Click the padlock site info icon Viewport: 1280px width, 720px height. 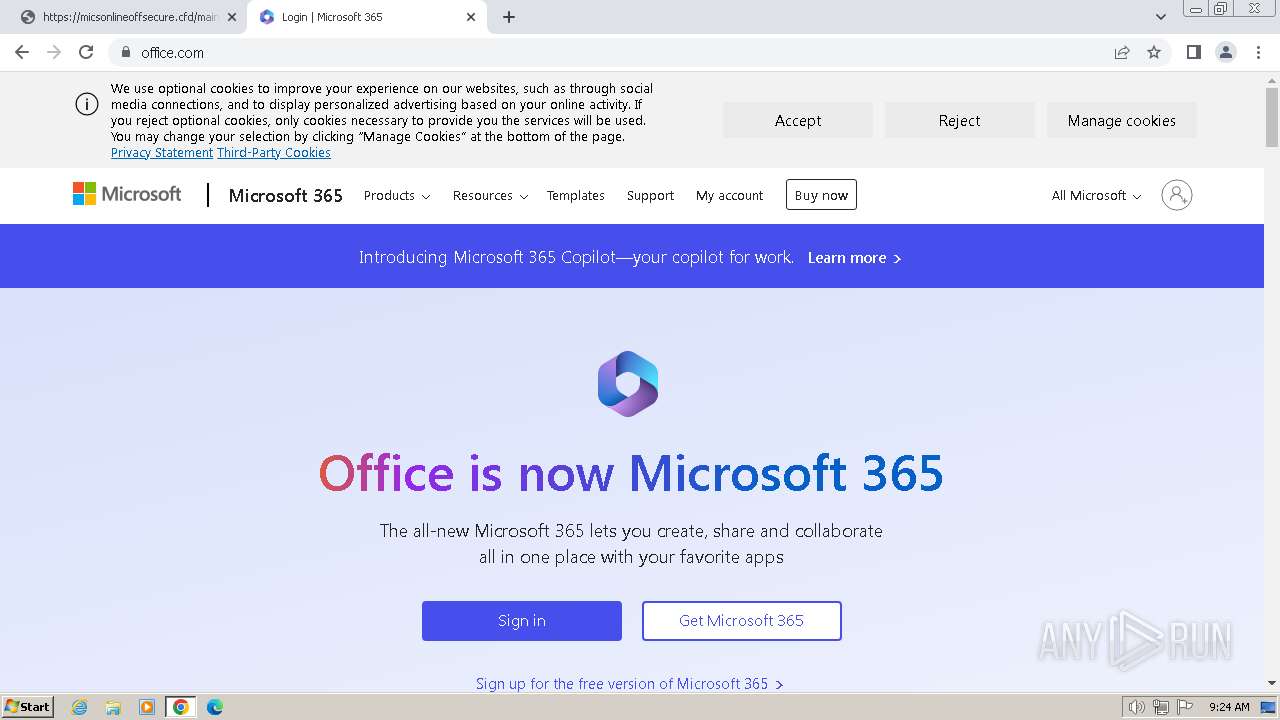pos(125,52)
